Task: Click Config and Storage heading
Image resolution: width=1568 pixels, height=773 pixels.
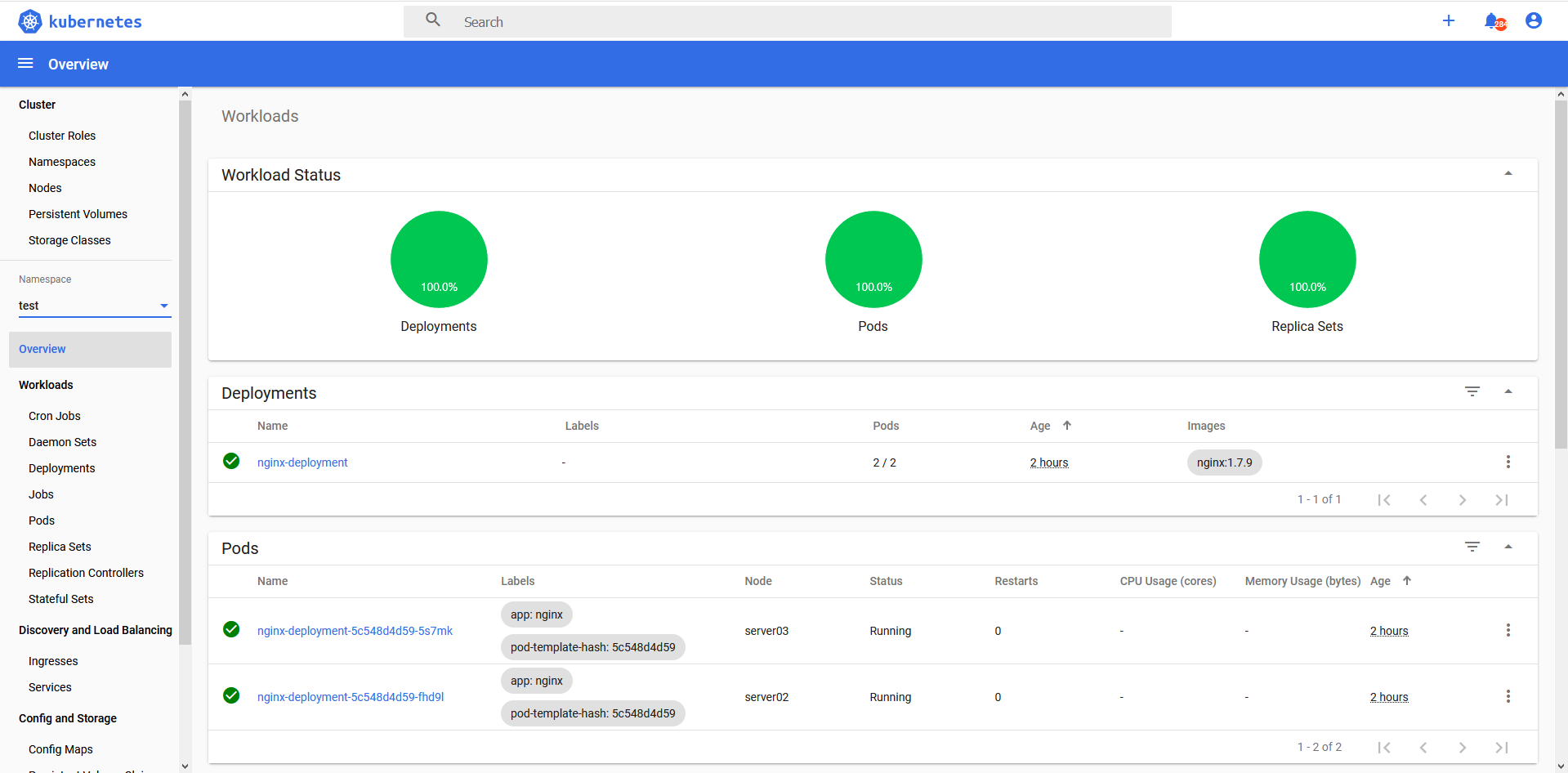Action: (x=68, y=718)
